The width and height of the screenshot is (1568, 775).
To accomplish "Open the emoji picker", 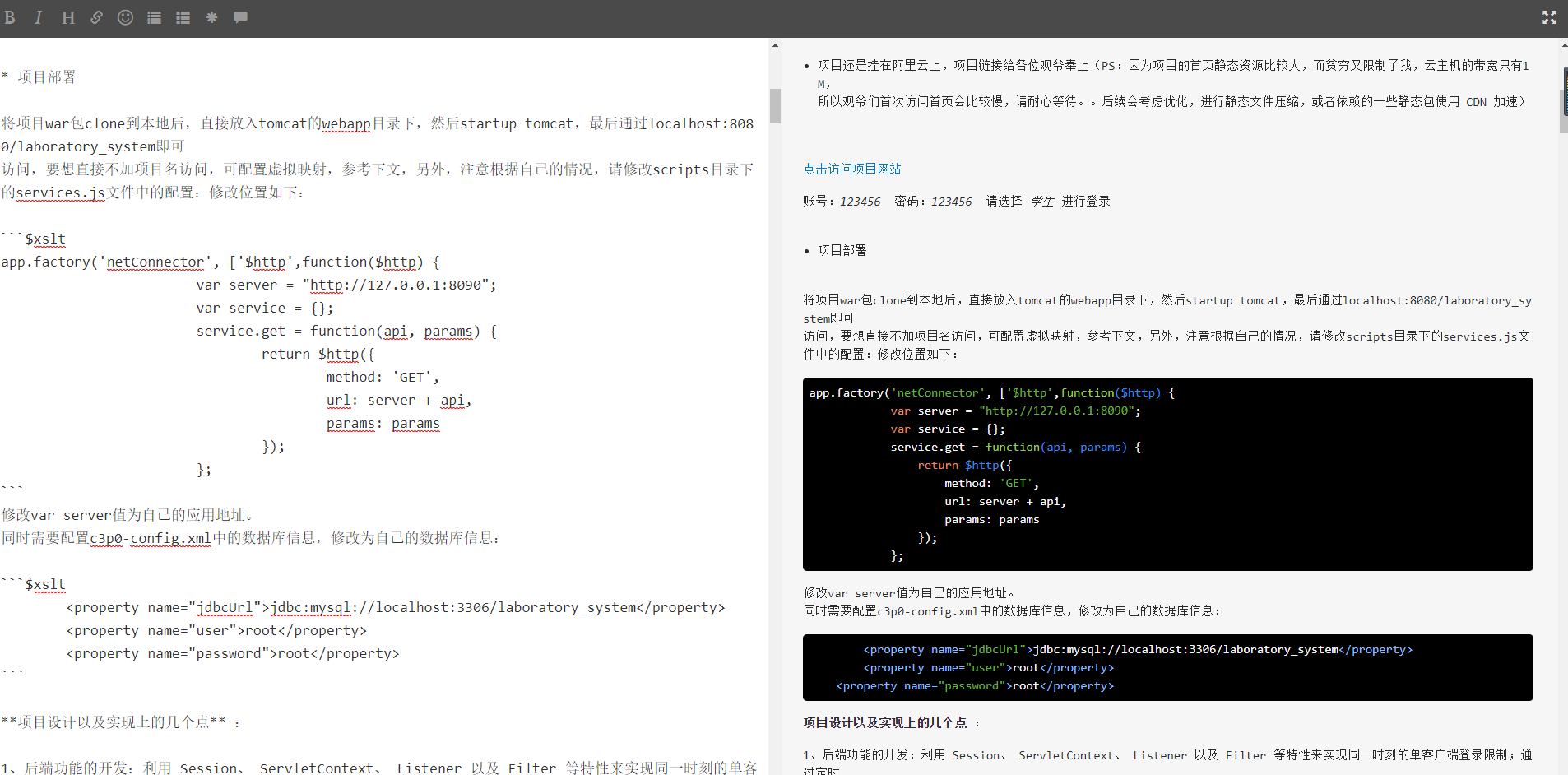I will click(125, 17).
